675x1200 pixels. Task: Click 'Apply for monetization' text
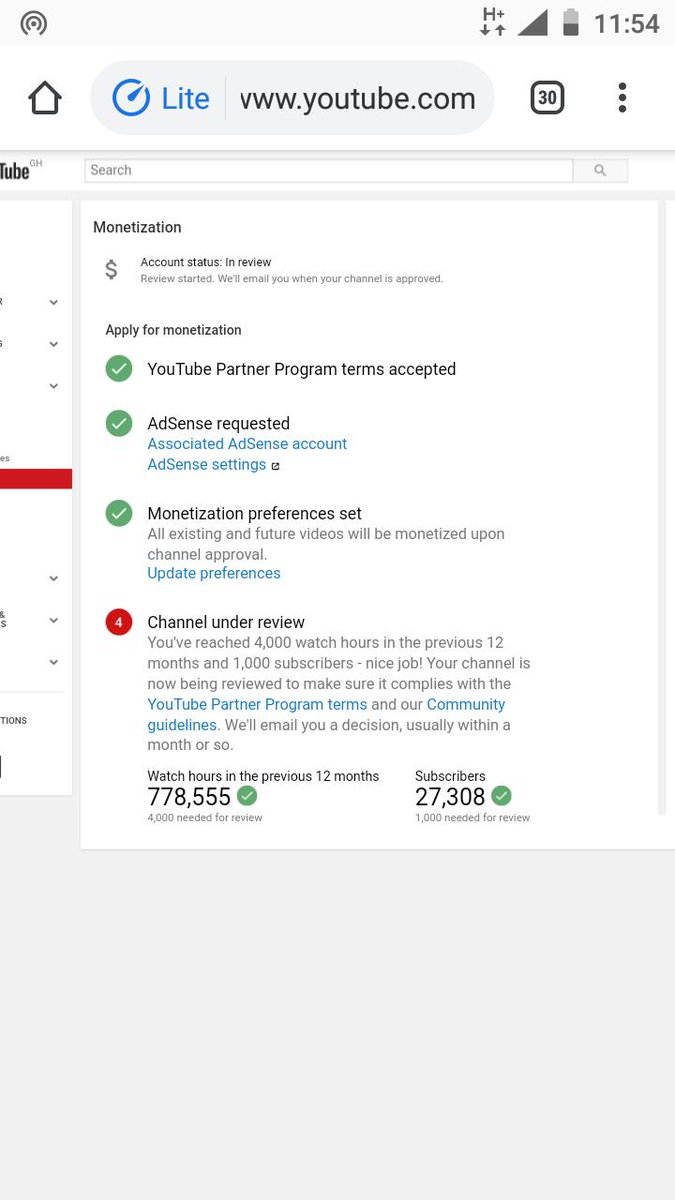point(174,330)
